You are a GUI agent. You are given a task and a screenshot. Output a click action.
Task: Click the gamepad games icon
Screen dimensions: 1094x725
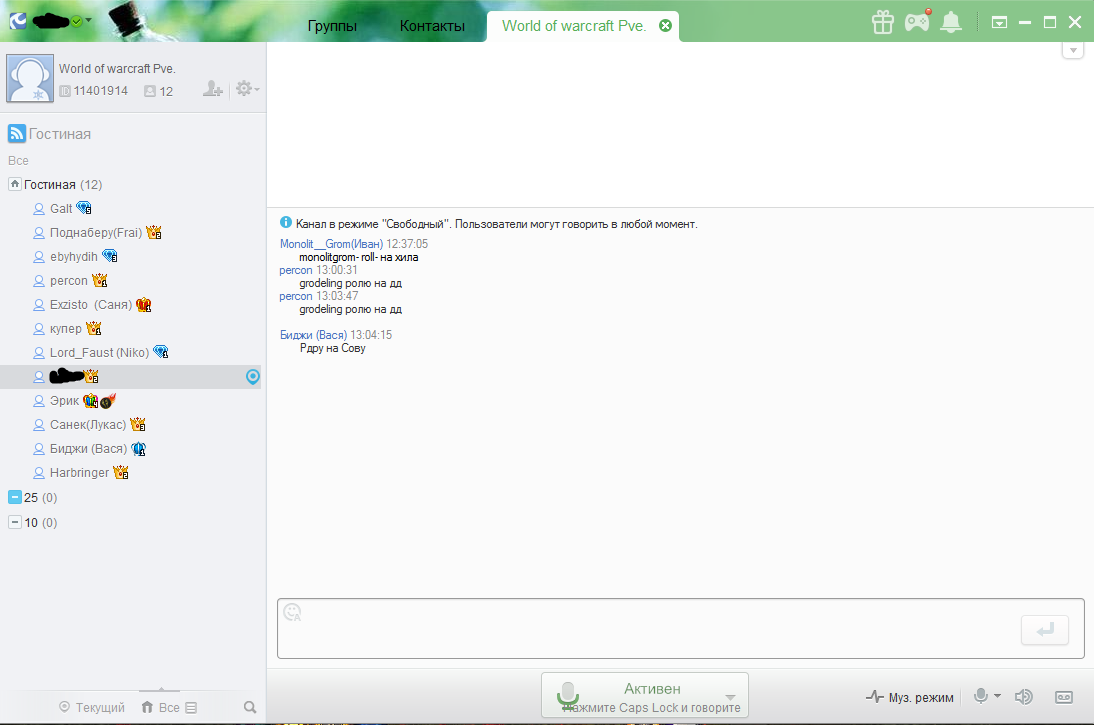pos(916,22)
